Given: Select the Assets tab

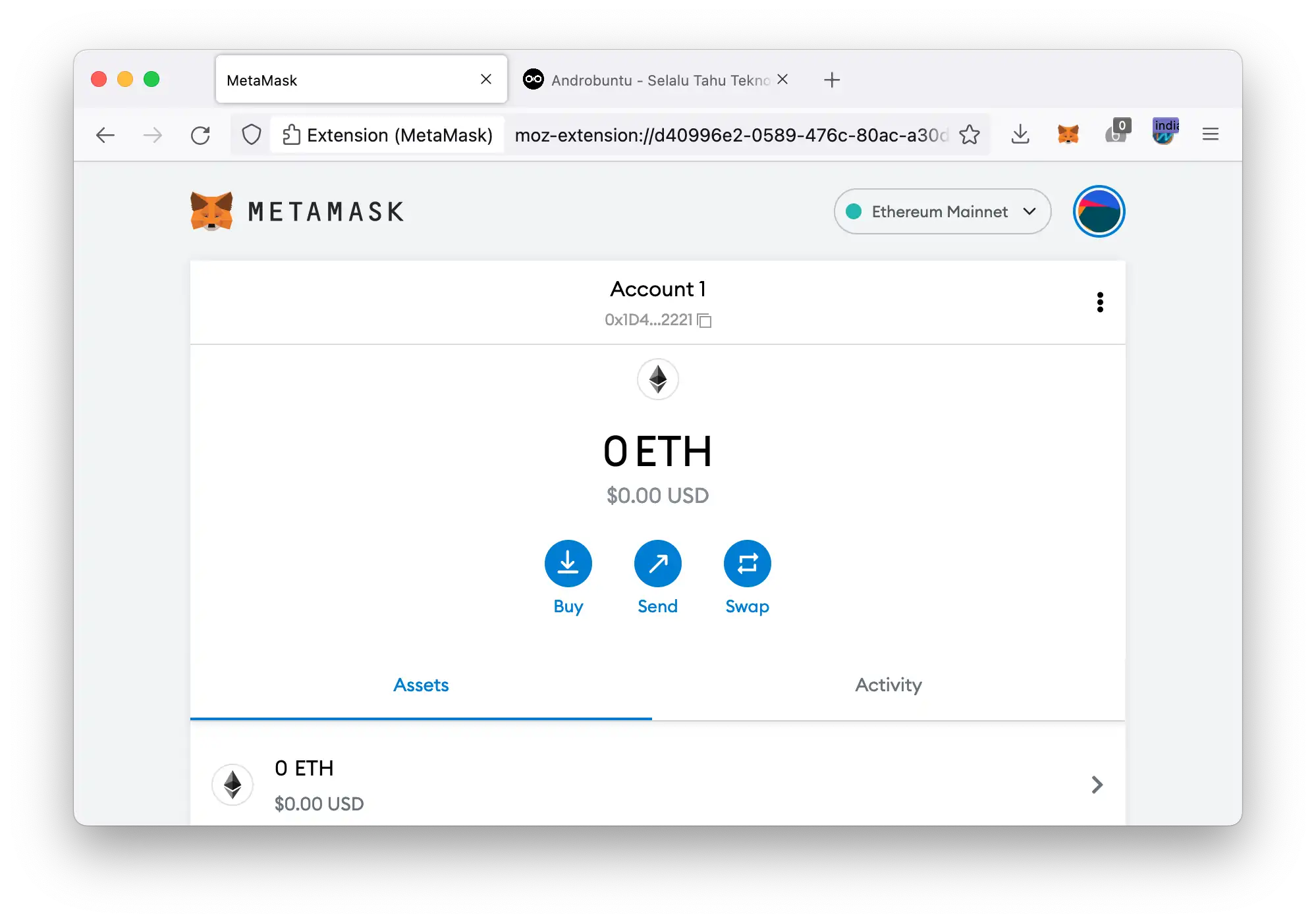Looking at the screenshot, I should [x=421, y=685].
